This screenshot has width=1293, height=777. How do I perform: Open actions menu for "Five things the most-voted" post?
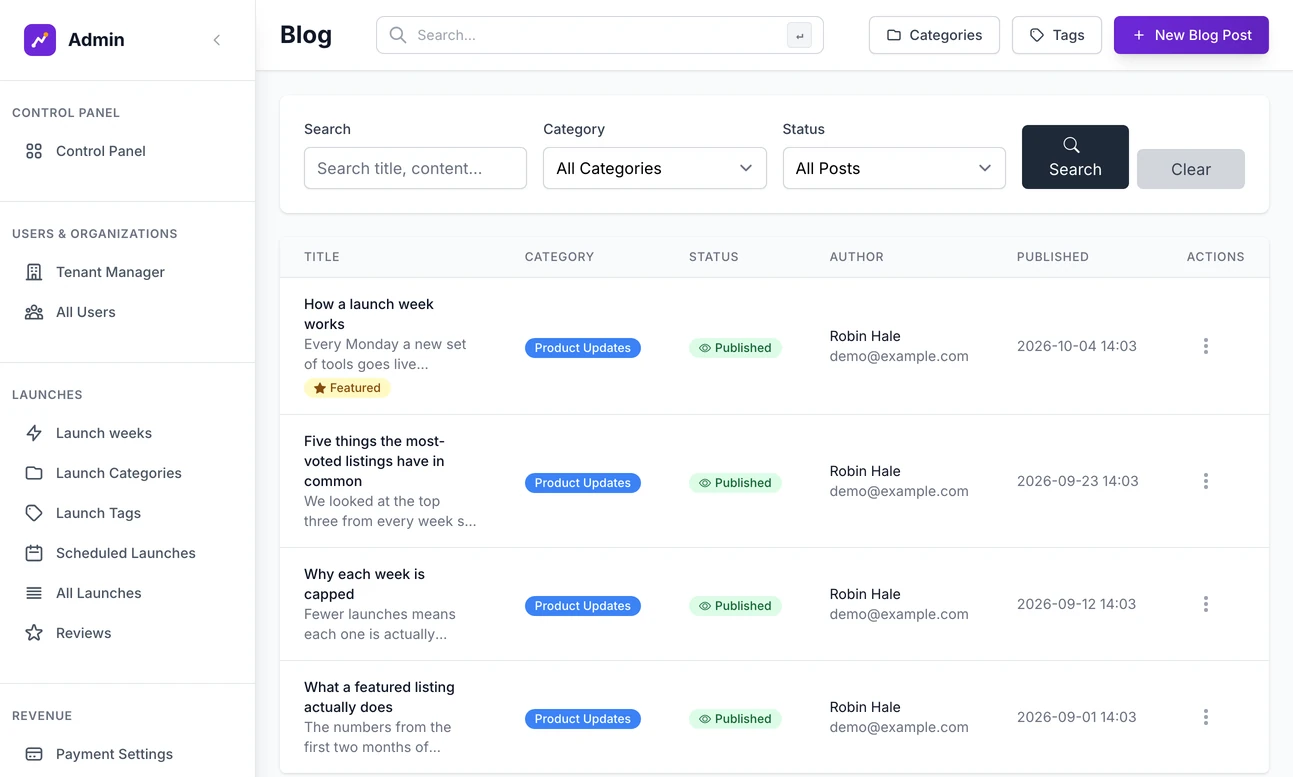click(1206, 481)
